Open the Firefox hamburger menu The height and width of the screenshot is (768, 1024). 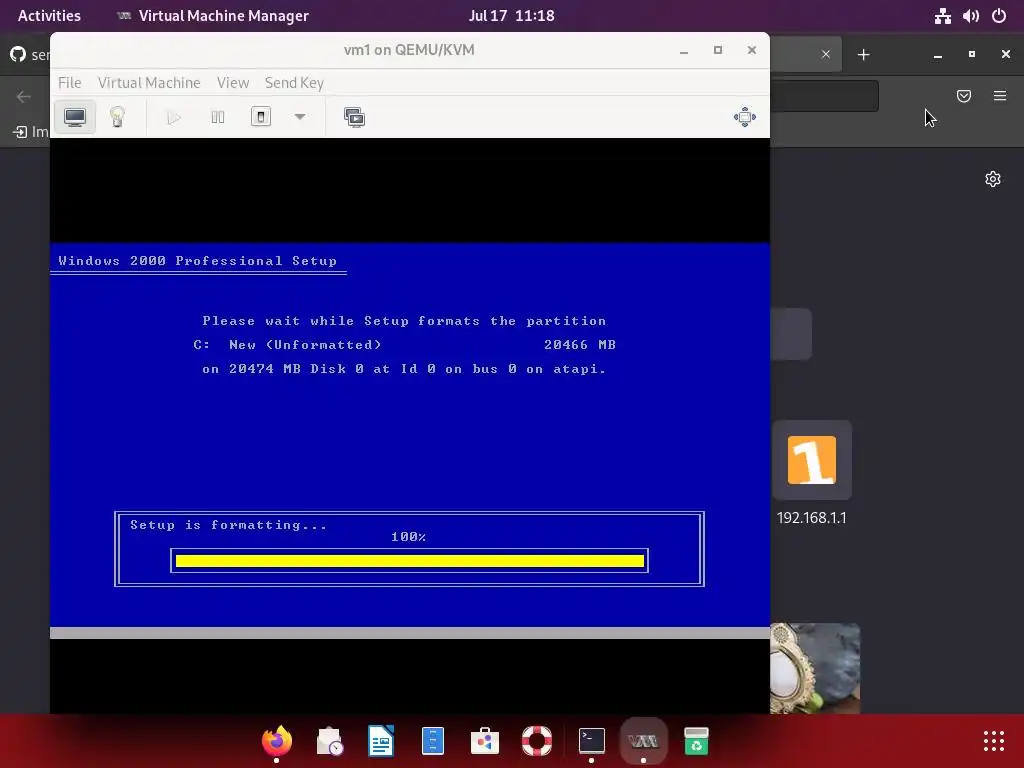pos(1000,96)
